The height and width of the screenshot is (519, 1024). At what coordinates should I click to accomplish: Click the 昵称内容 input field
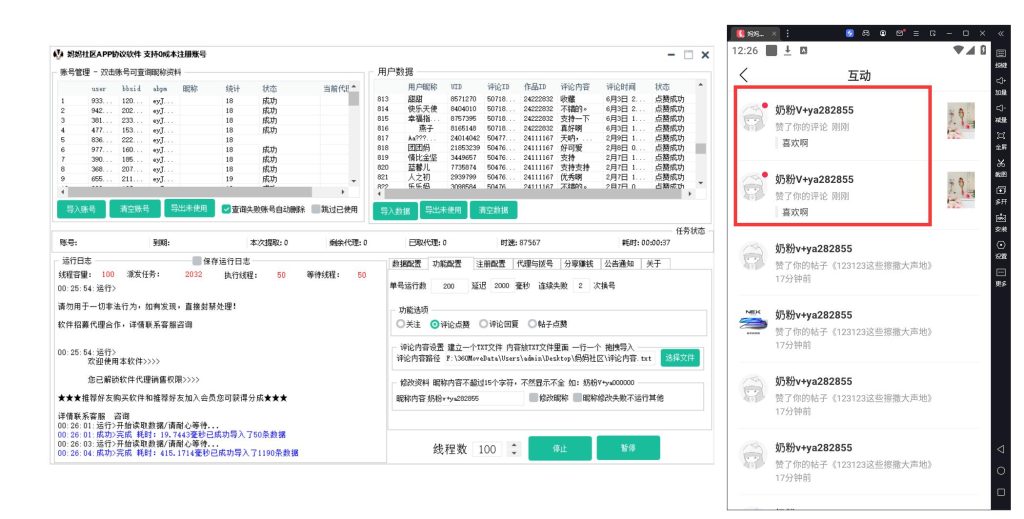[x=470, y=398]
